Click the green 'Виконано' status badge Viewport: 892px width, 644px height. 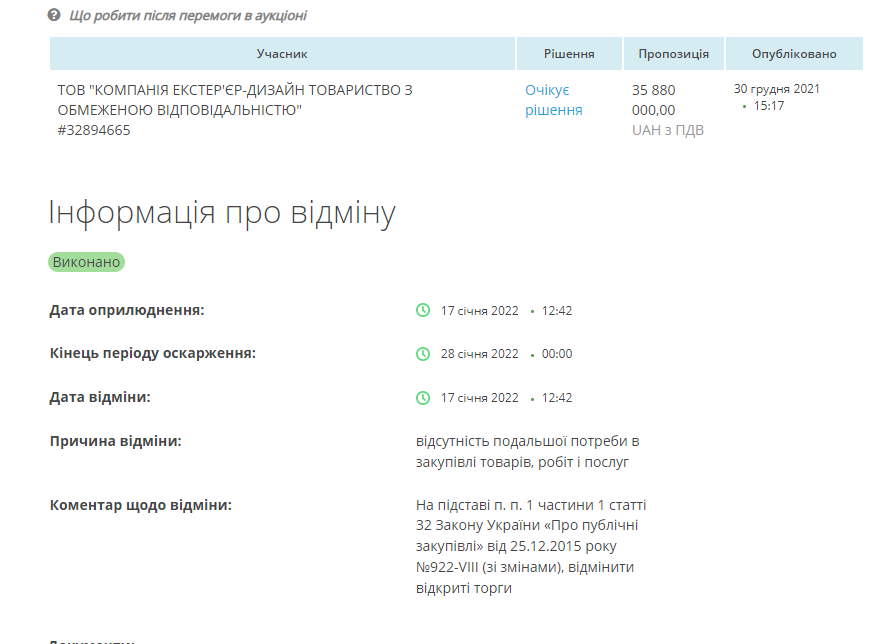coord(86,262)
